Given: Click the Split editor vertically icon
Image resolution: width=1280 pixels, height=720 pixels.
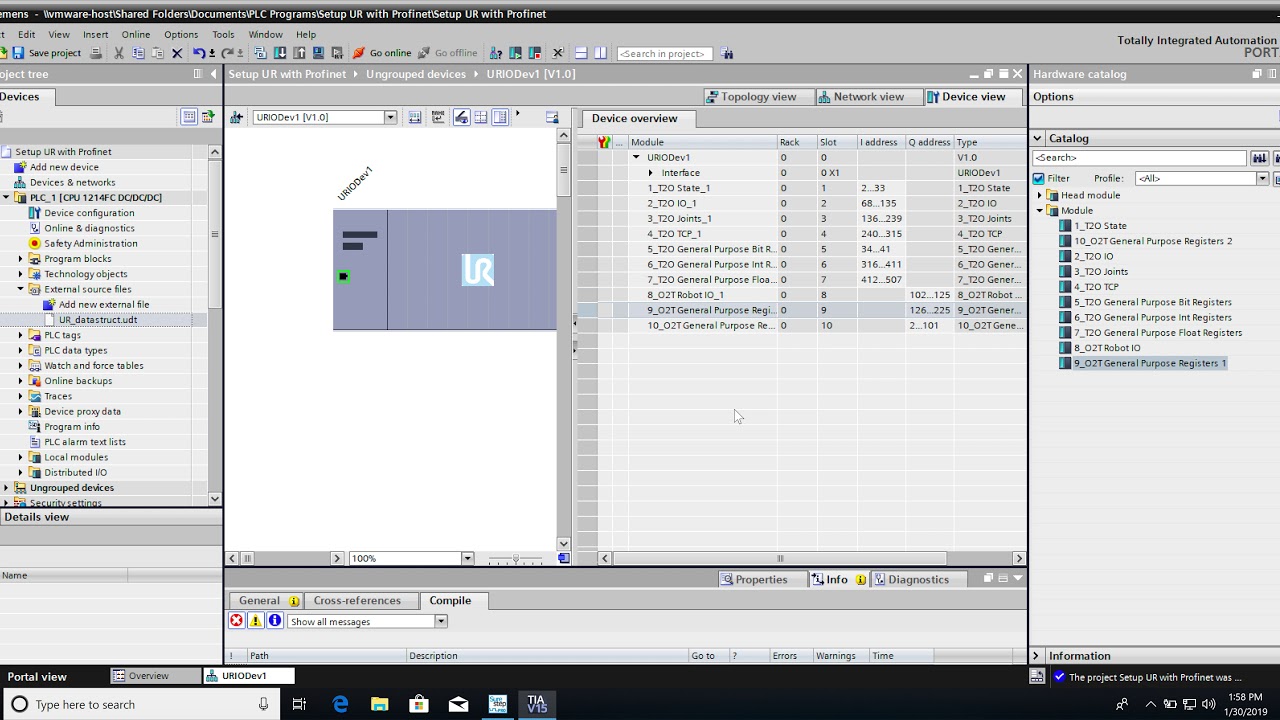Looking at the screenshot, I should (600, 53).
